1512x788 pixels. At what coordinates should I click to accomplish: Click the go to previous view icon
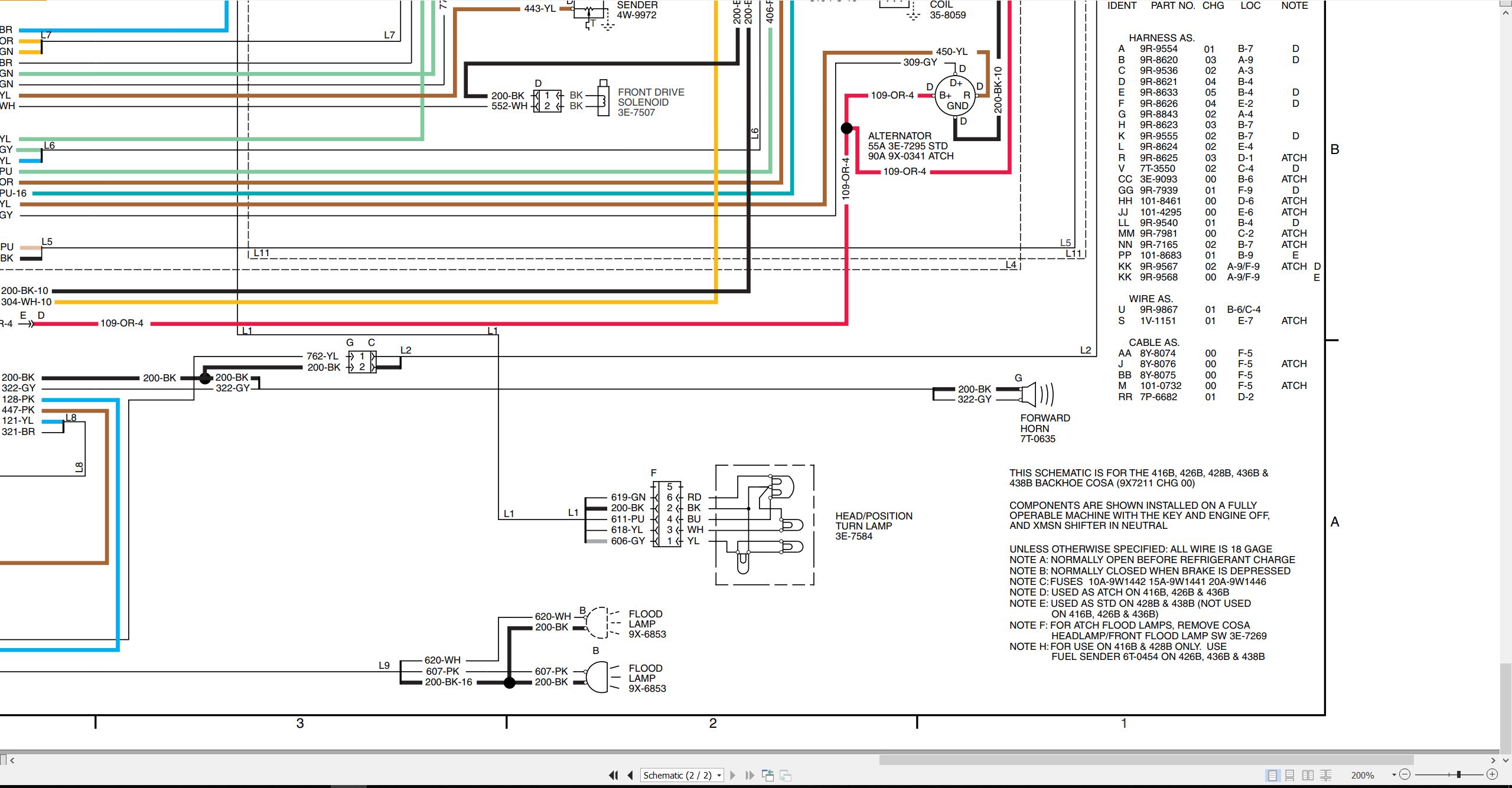[768, 775]
